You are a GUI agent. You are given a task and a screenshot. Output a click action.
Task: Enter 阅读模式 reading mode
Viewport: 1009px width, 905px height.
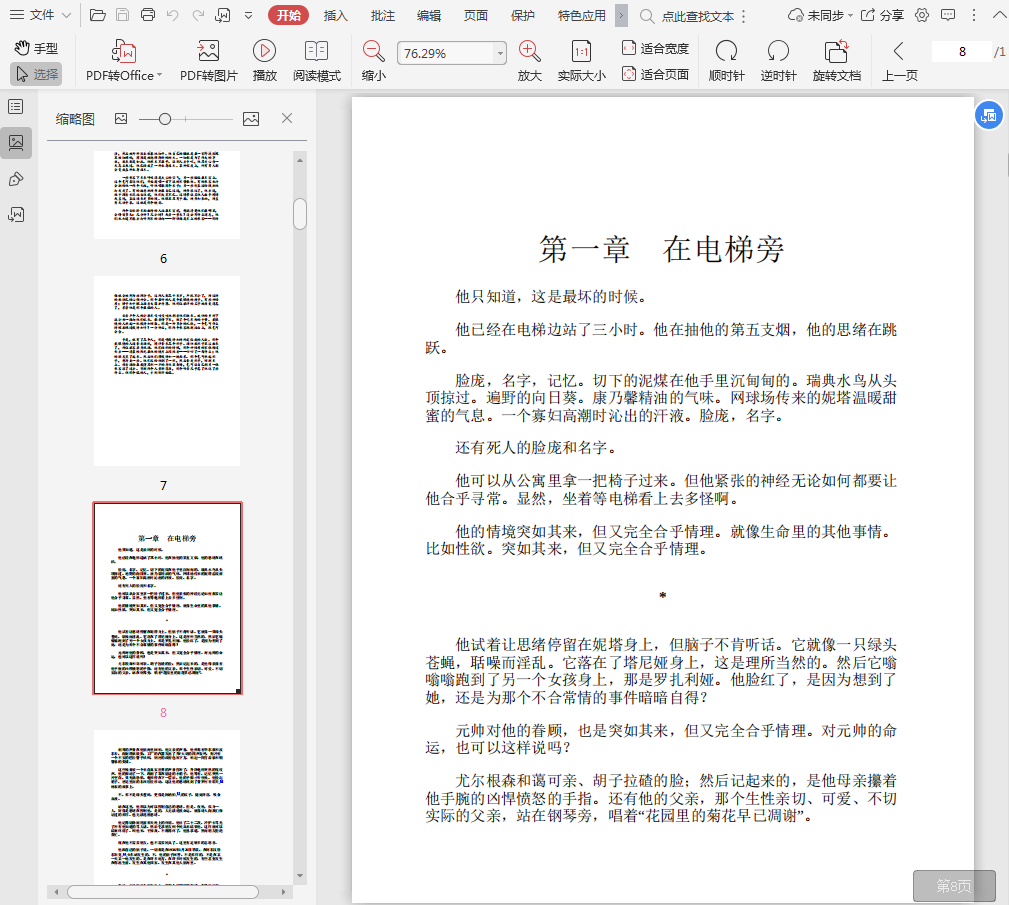[x=317, y=61]
